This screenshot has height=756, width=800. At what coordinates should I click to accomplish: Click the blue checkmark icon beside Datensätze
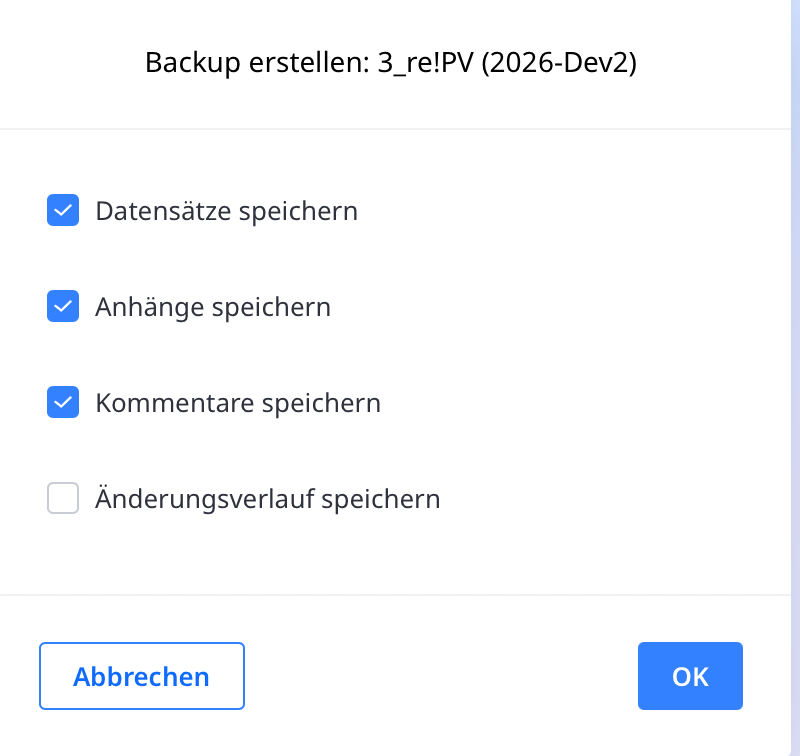63,211
